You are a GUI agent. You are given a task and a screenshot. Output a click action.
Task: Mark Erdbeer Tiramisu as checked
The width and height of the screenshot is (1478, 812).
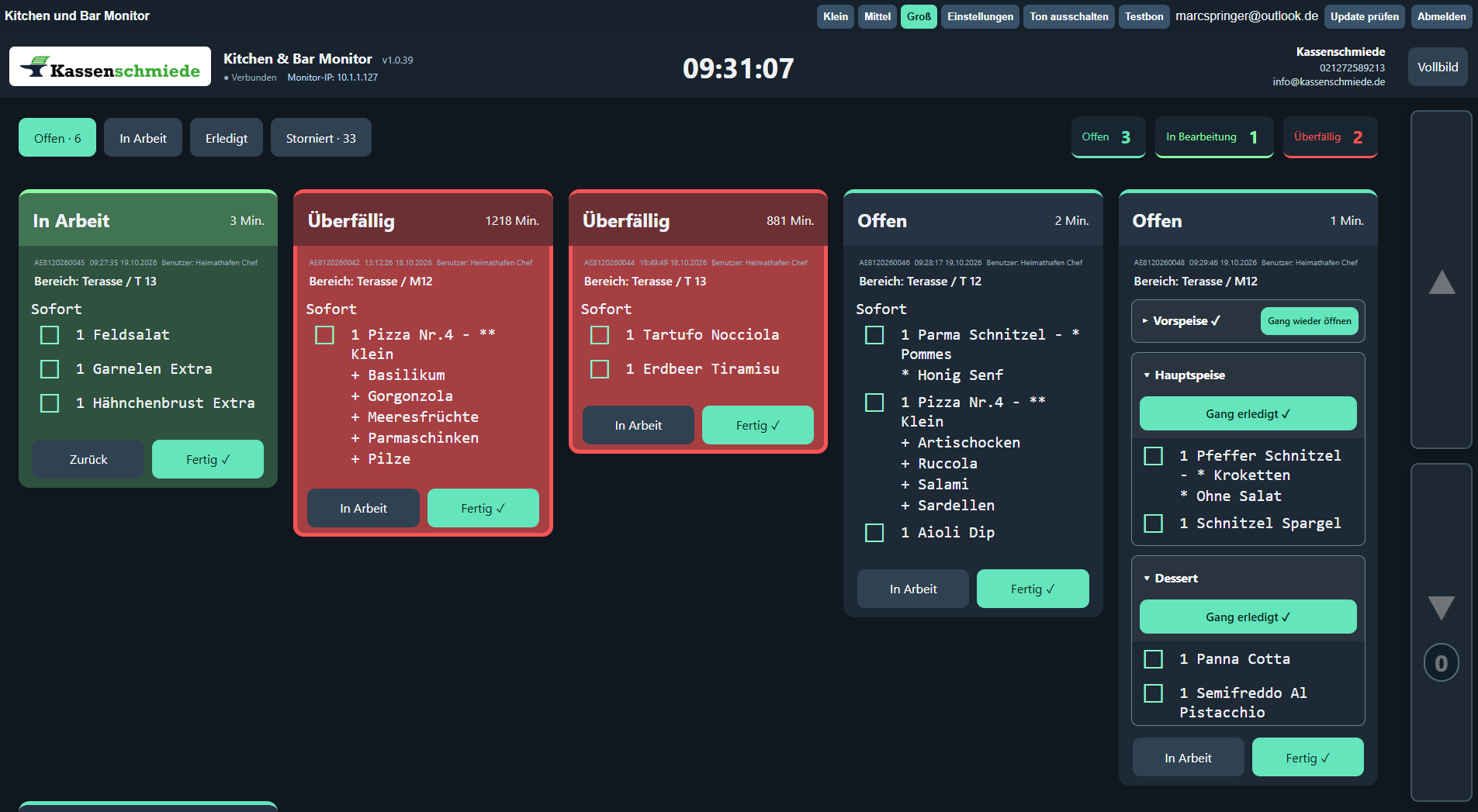[x=600, y=369]
